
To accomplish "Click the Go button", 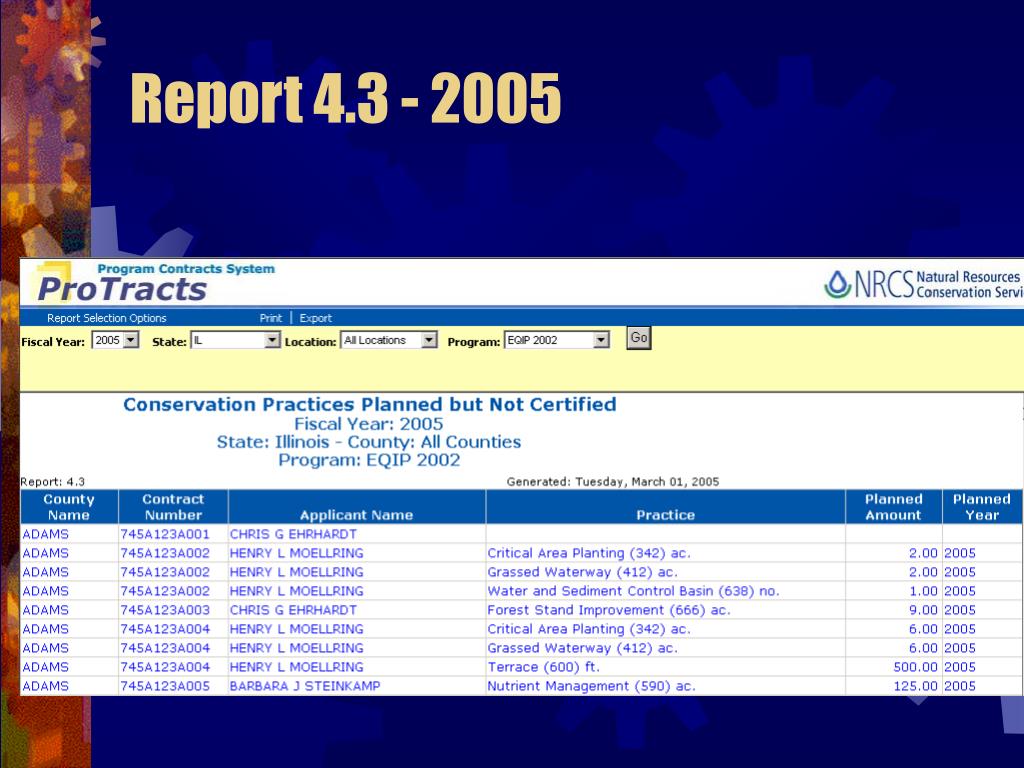I will 639,338.
